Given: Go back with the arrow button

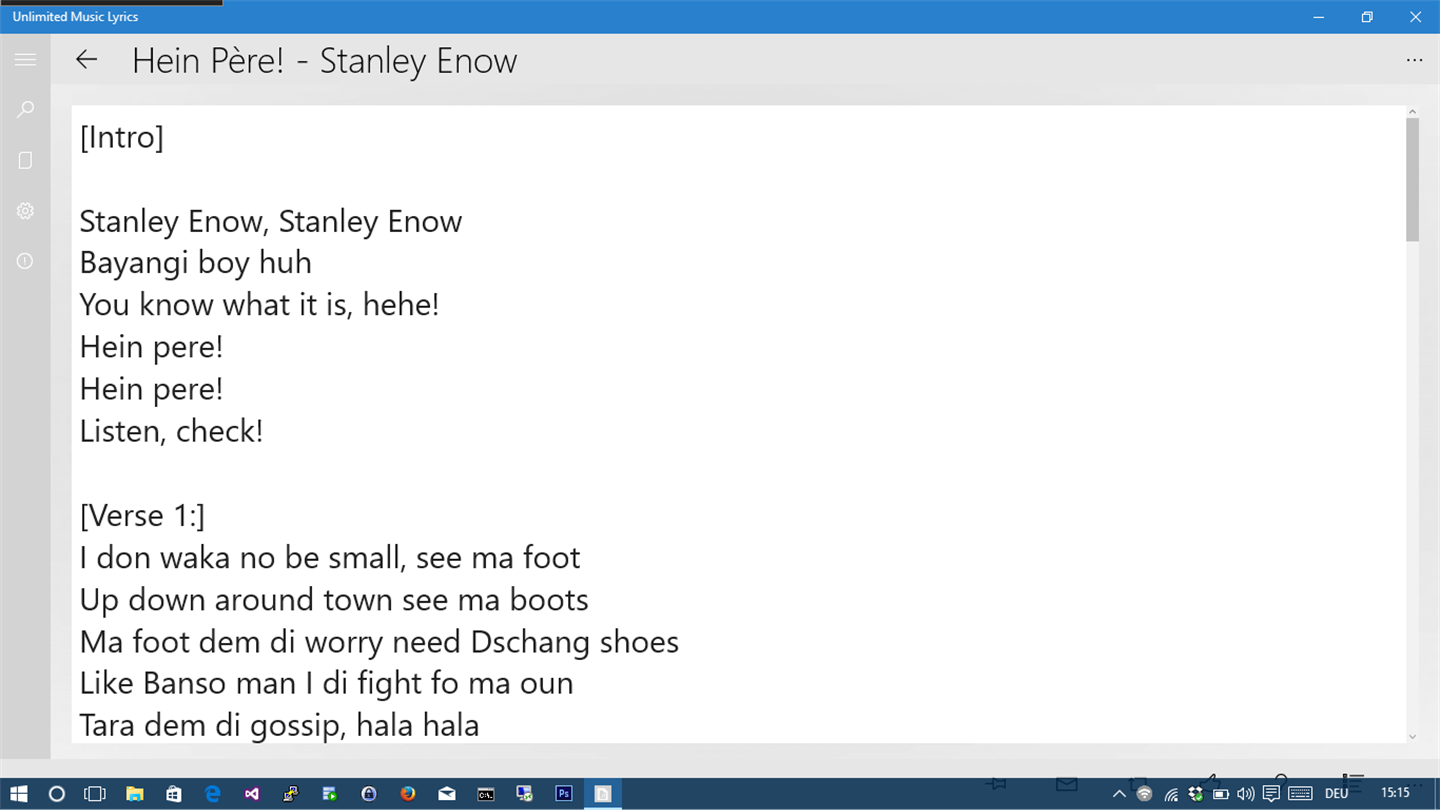Looking at the screenshot, I should click(87, 60).
